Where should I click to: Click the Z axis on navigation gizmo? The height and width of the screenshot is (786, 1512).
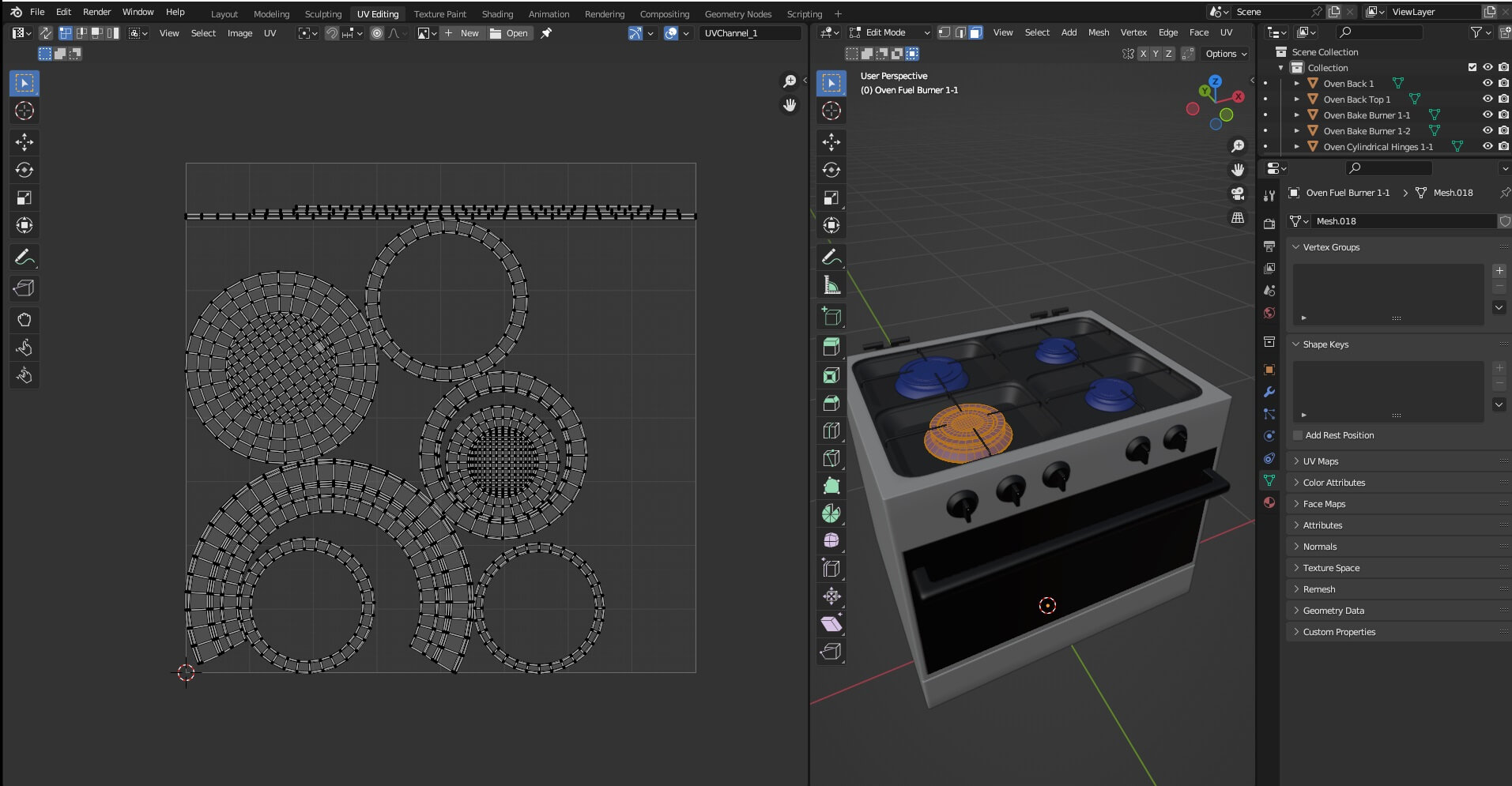coord(1215,81)
